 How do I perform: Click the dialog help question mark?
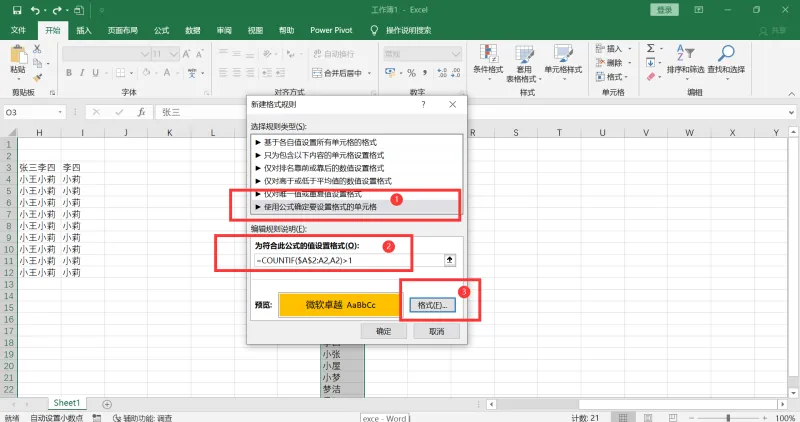pos(423,104)
